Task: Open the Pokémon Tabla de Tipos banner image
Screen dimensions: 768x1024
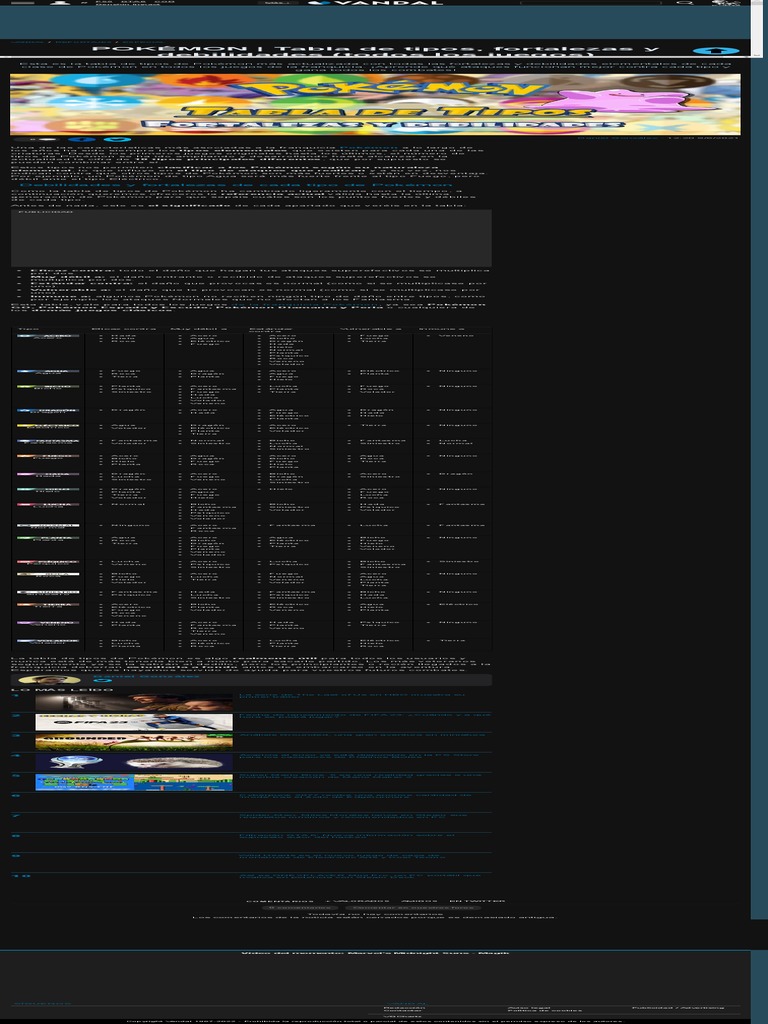Action: (375, 104)
